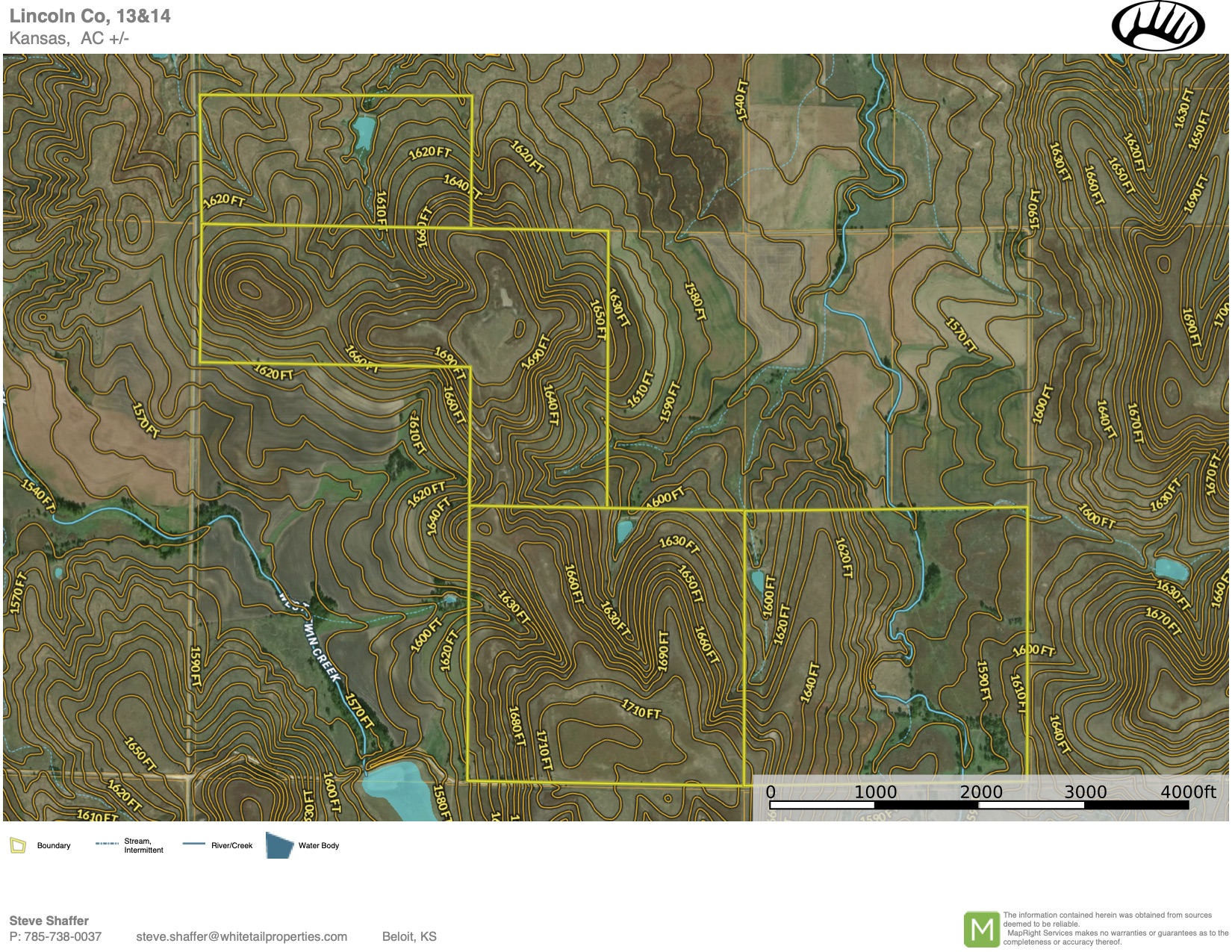Image resolution: width=1232 pixels, height=952 pixels.
Task: Click the pond inside the northern boundary parcel
Action: click(x=364, y=133)
